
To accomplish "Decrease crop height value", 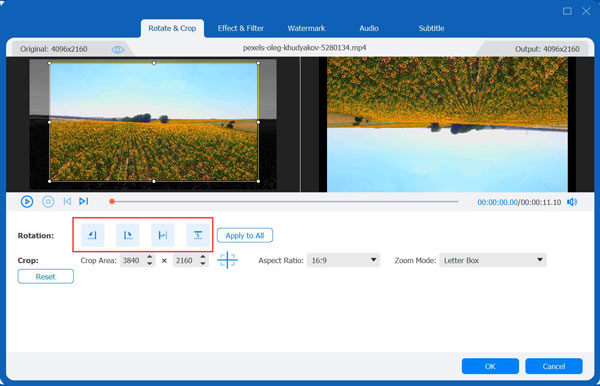I will point(203,264).
